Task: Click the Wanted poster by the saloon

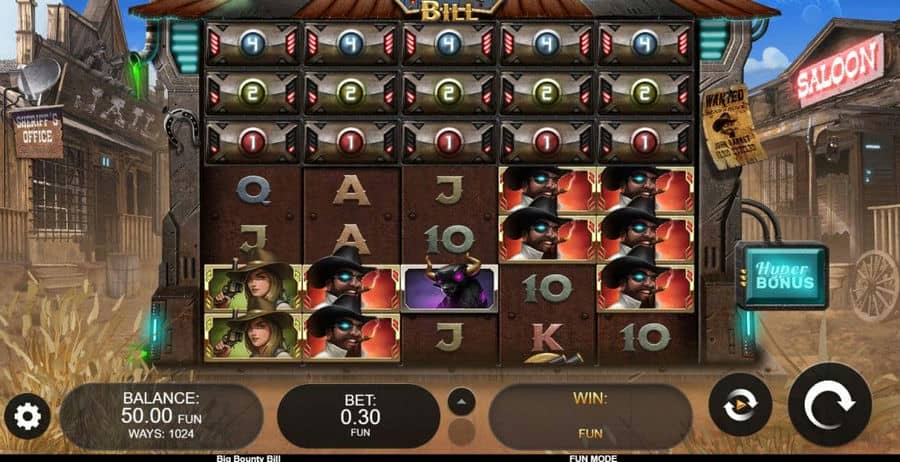Action: point(734,127)
